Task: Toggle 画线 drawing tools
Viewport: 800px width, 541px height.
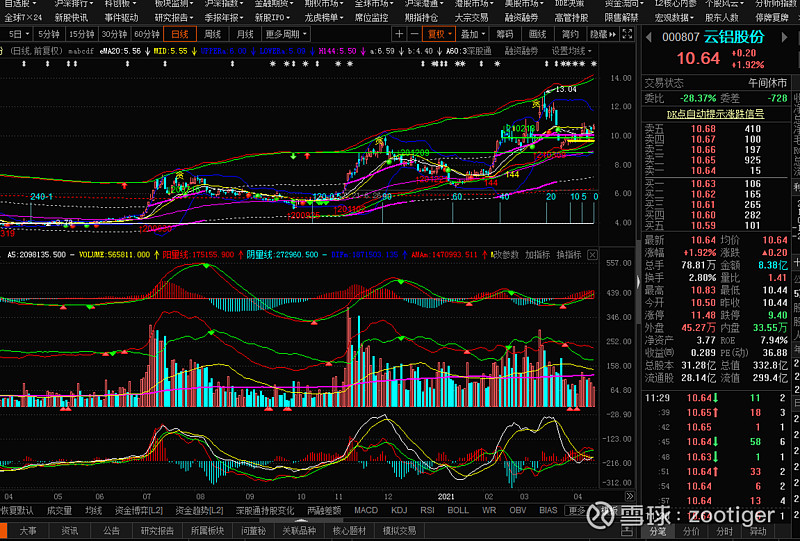Action: [537, 34]
